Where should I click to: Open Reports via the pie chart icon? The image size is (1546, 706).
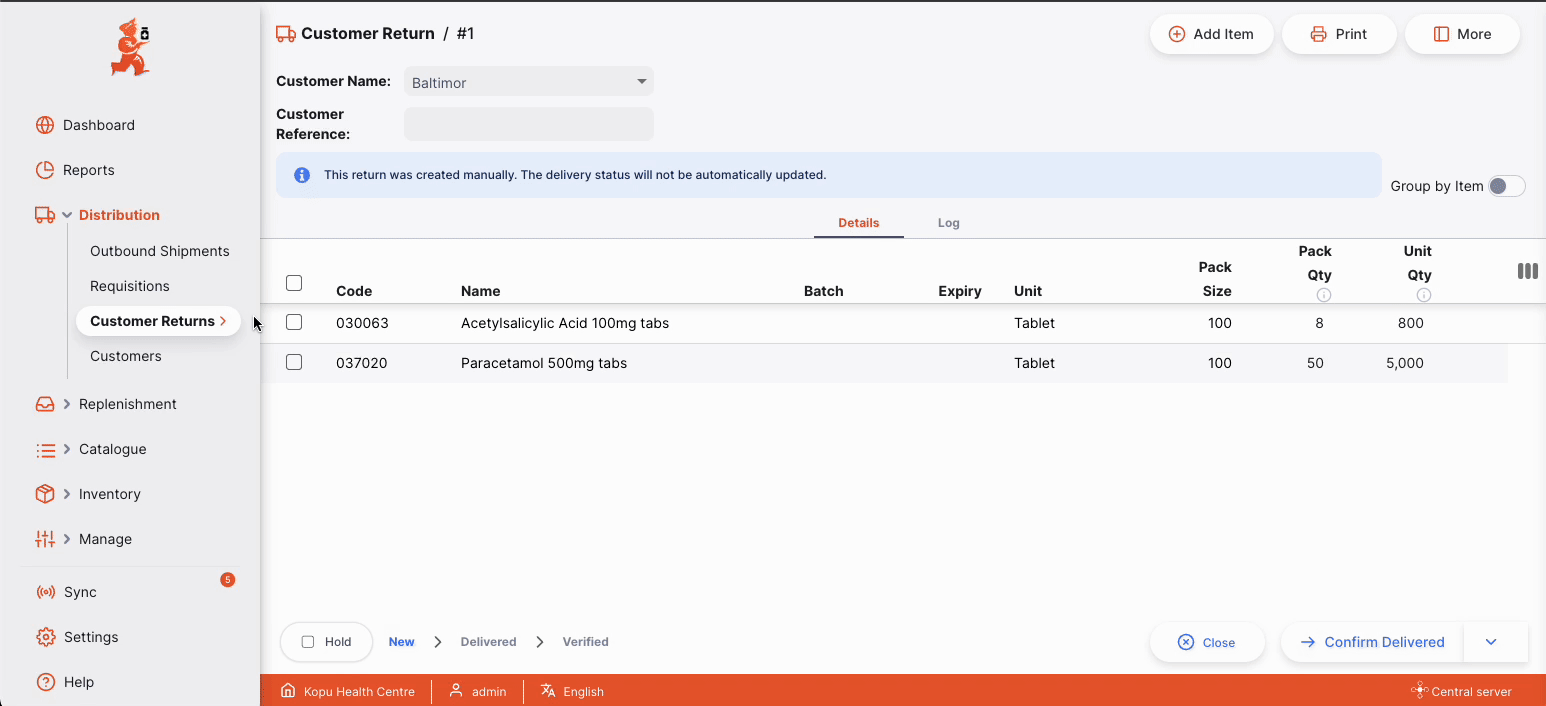point(45,170)
